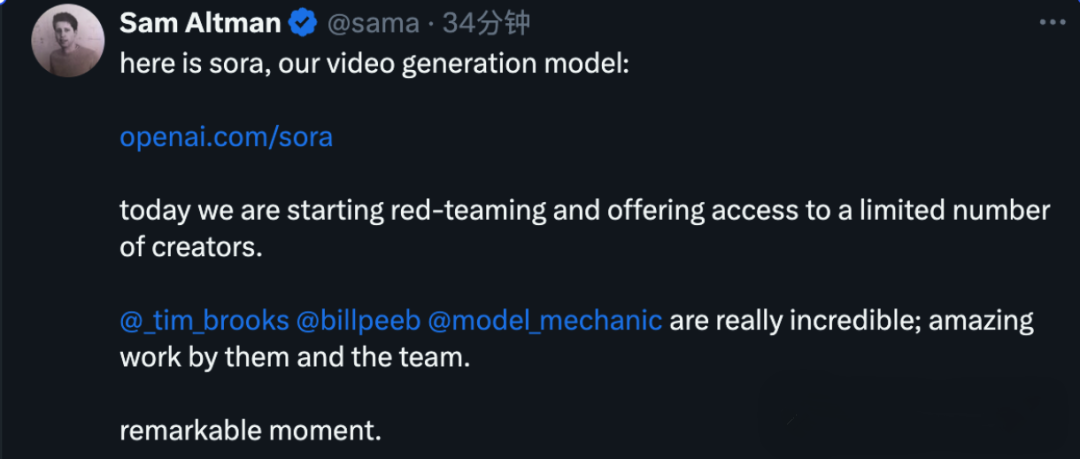Open the @billpeeb mention
The width and height of the screenshot is (1080, 459).
[x=358, y=321]
